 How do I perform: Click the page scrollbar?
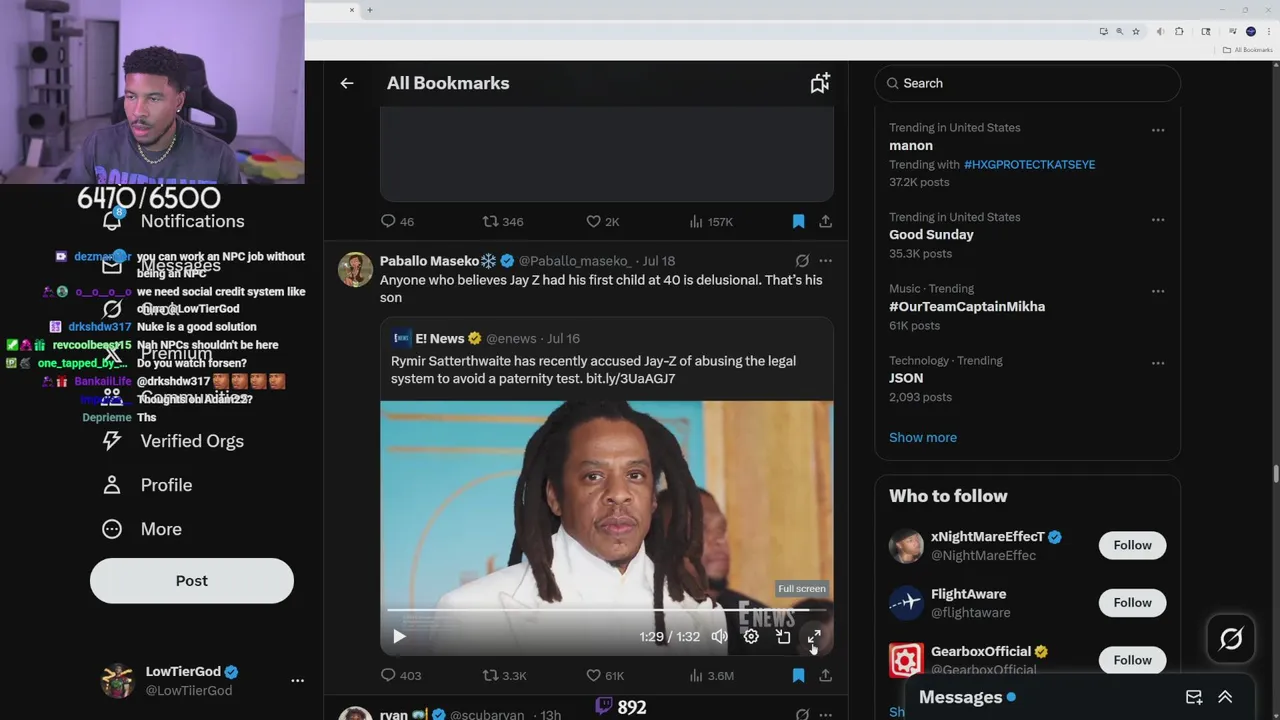point(1275,474)
